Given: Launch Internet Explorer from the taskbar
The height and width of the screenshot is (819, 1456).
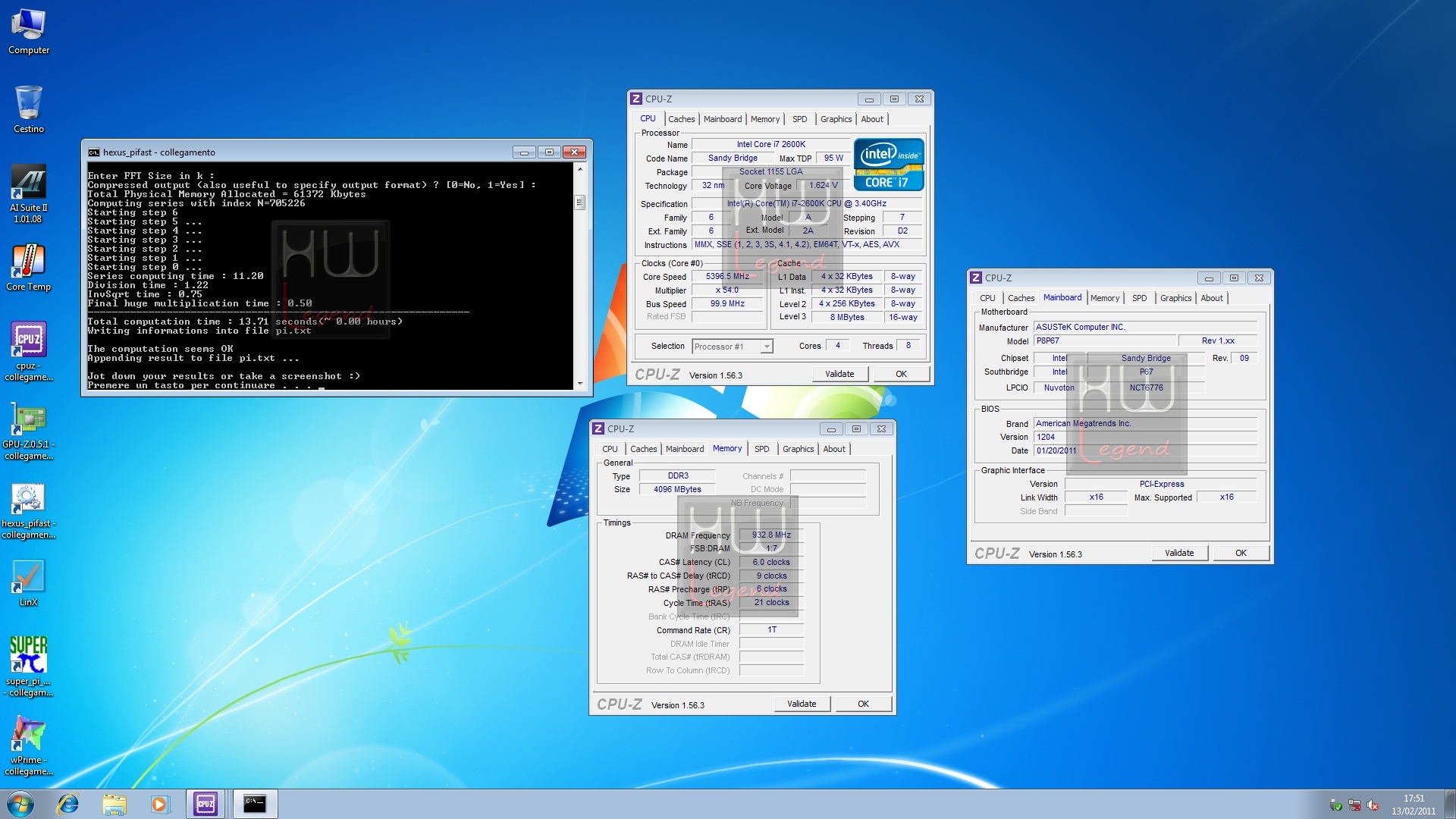Looking at the screenshot, I should click(x=68, y=804).
